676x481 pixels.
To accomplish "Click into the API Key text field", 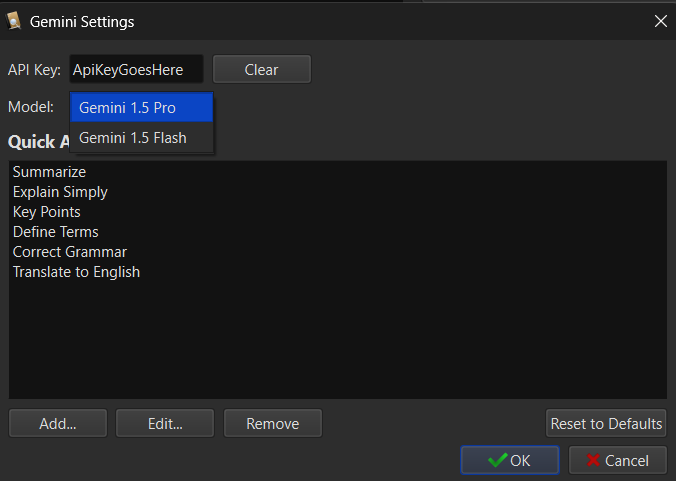I will (136, 69).
